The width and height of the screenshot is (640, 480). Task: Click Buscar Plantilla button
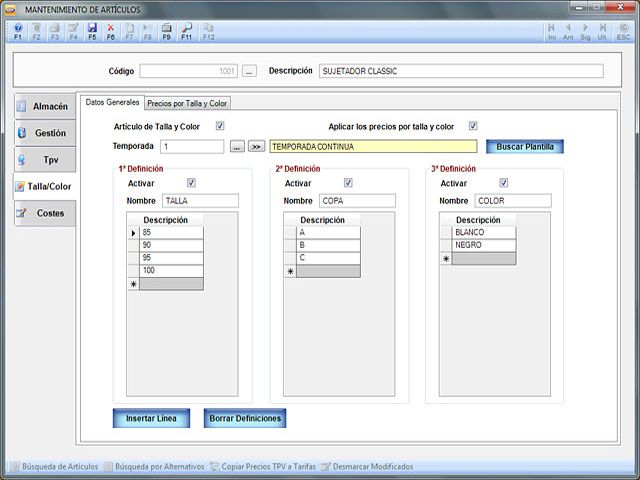525,147
